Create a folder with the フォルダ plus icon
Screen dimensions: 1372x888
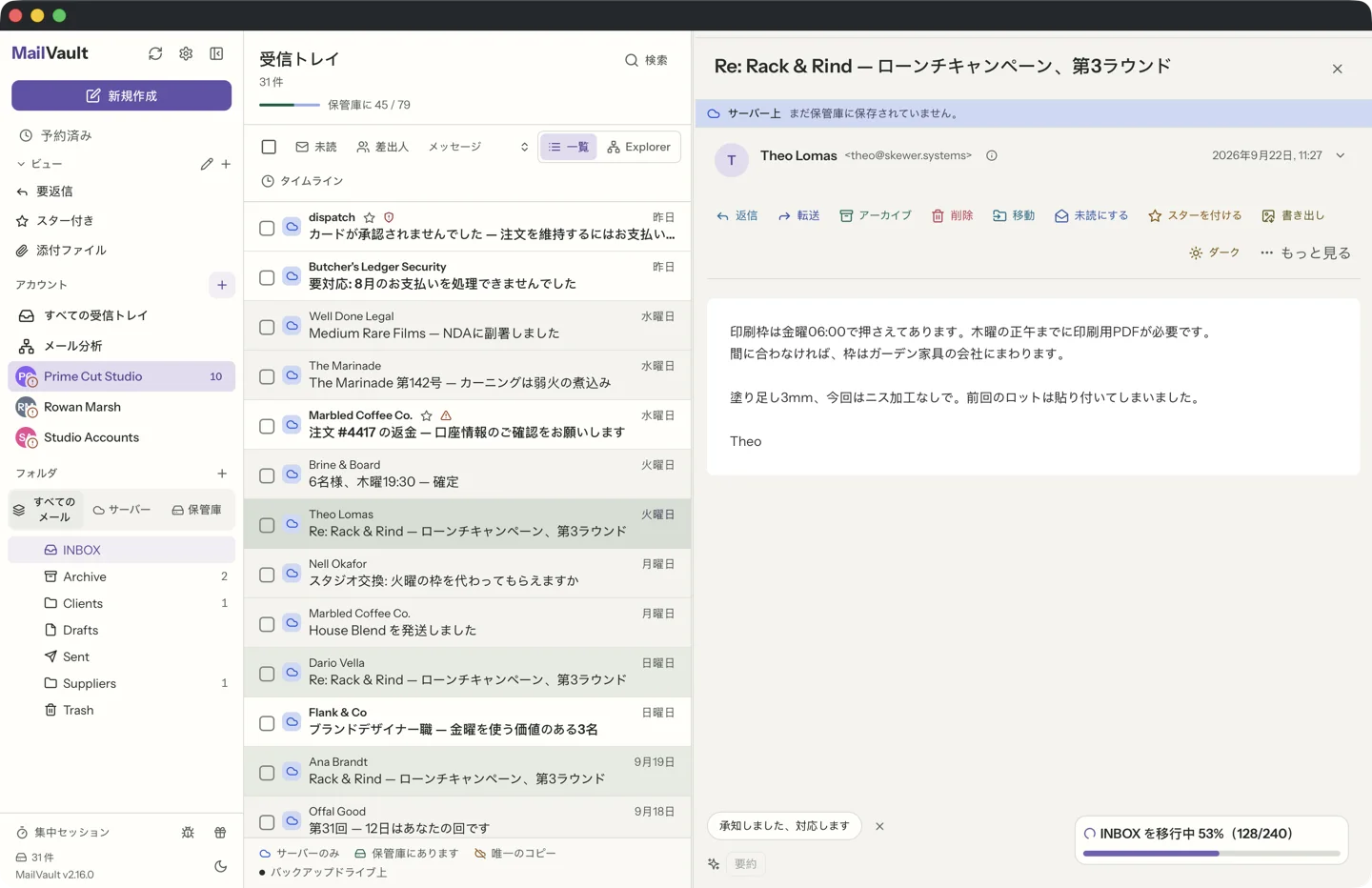222,474
